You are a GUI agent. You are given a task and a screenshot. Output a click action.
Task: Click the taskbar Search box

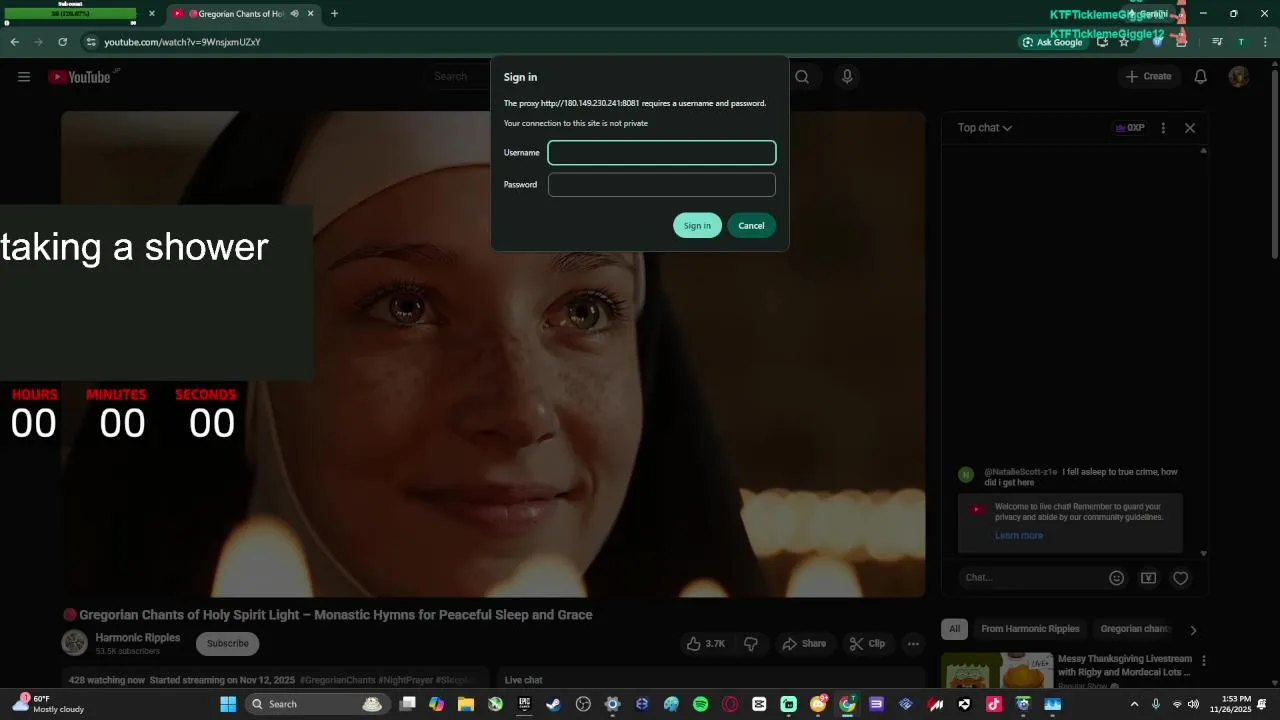pyautogui.click(x=316, y=704)
